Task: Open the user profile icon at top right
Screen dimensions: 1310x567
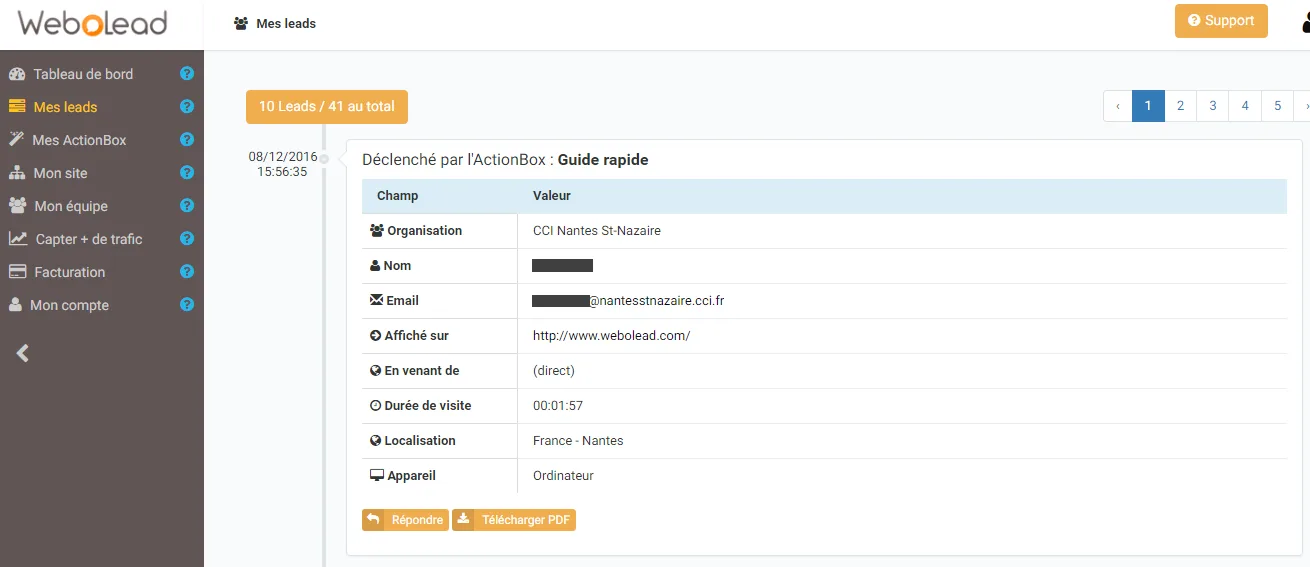Action: click(1304, 21)
